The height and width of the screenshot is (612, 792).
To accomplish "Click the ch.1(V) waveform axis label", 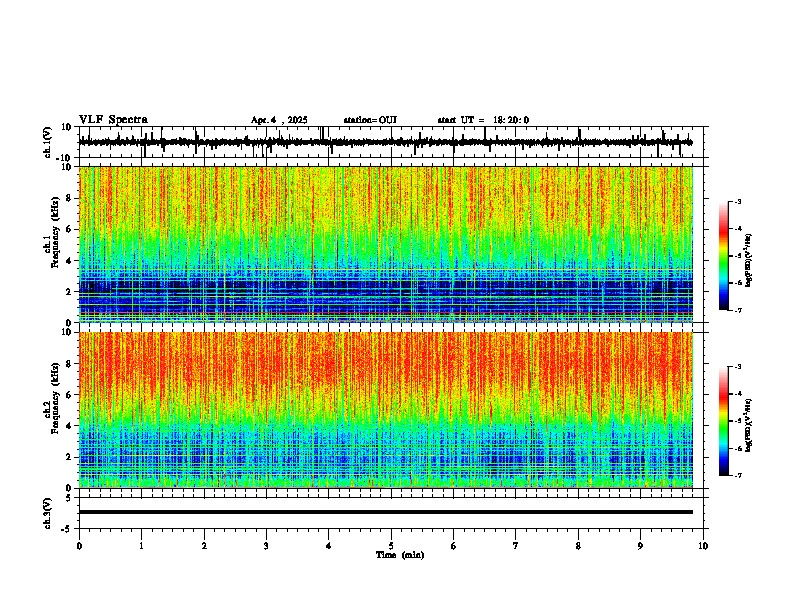I will pos(48,142).
